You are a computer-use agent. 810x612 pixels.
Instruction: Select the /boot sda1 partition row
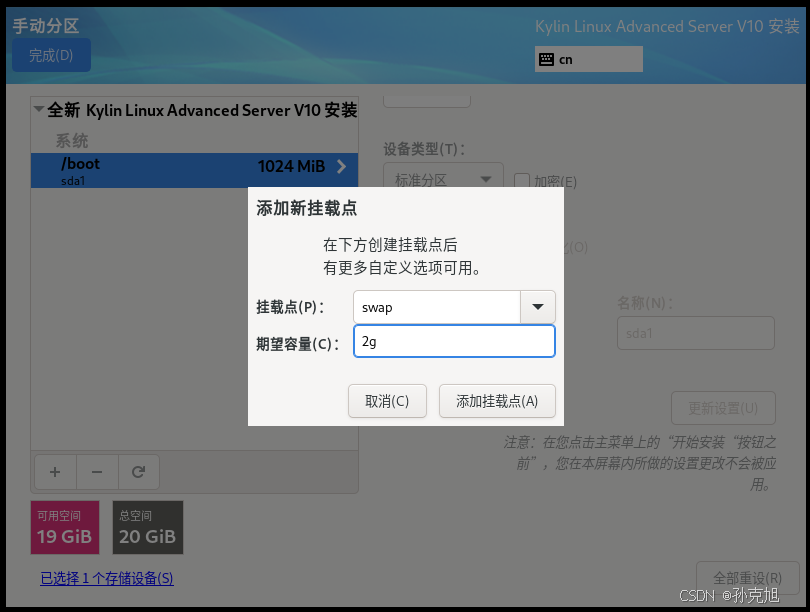tap(194, 170)
